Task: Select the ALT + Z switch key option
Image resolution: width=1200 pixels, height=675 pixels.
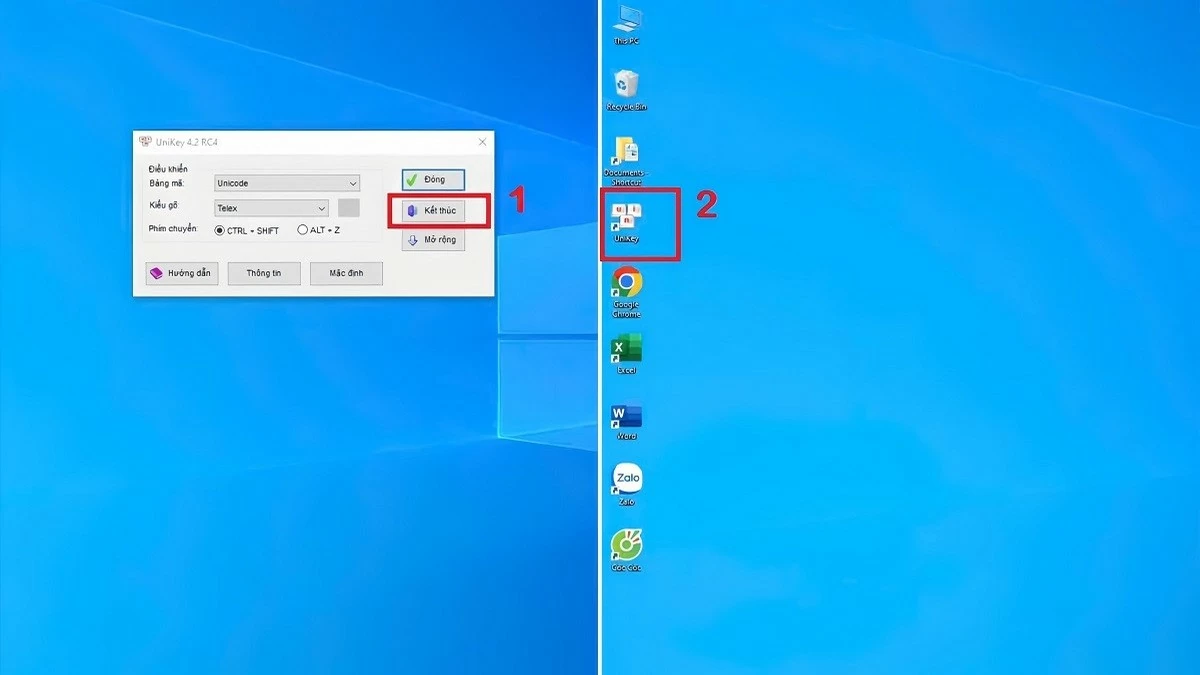Action: coord(303,229)
